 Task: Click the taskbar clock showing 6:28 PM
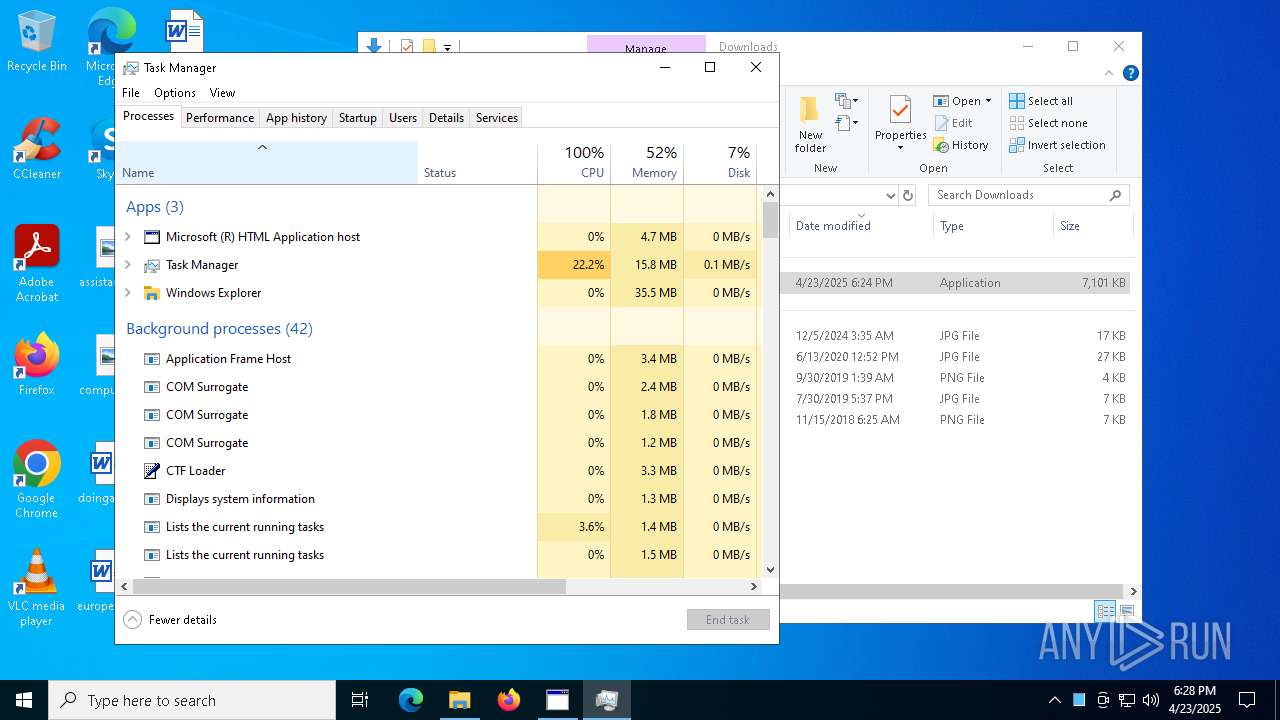pyautogui.click(x=1195, y=700)
